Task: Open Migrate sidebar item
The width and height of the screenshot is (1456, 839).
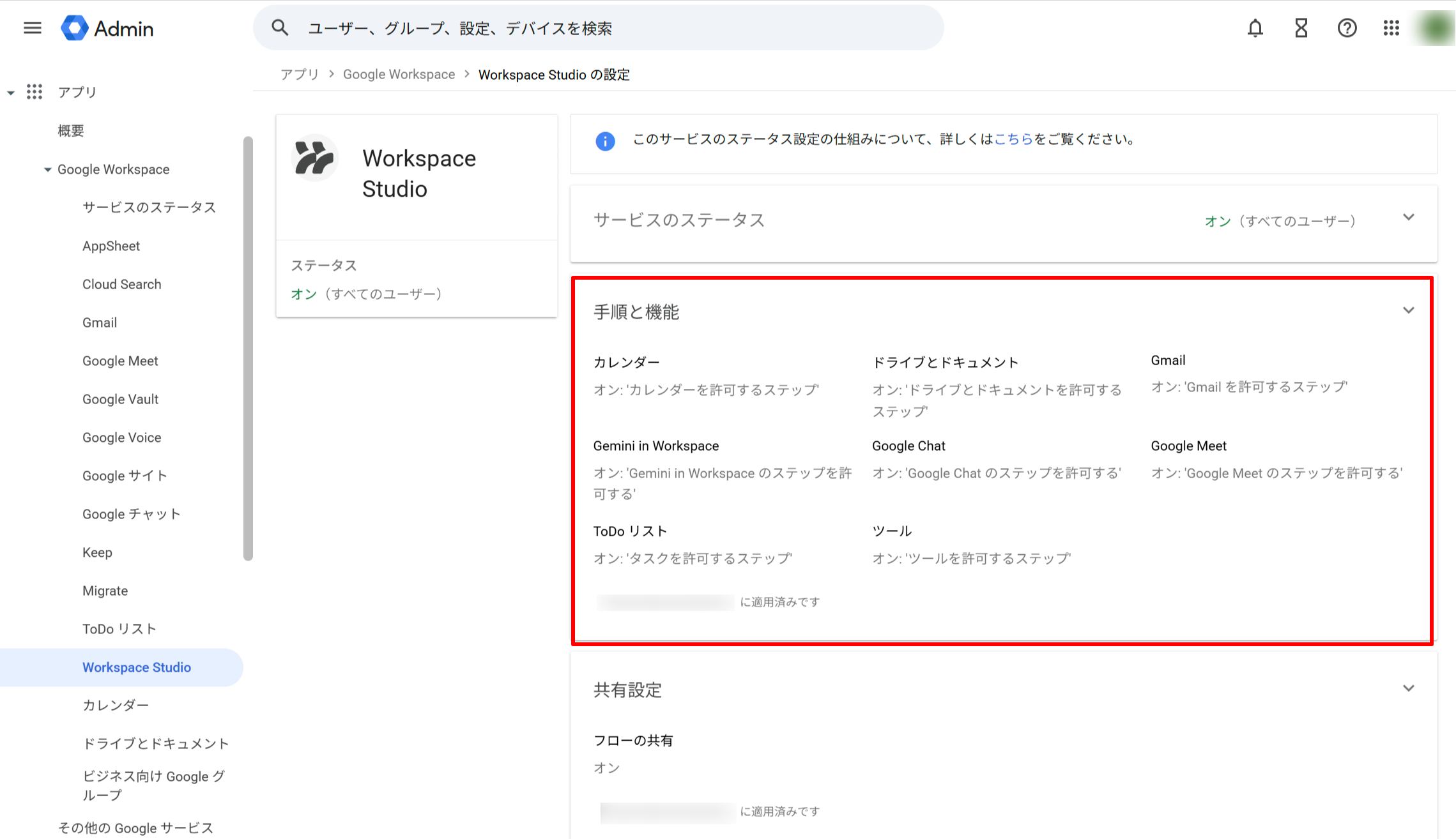Action: [105, 591]
